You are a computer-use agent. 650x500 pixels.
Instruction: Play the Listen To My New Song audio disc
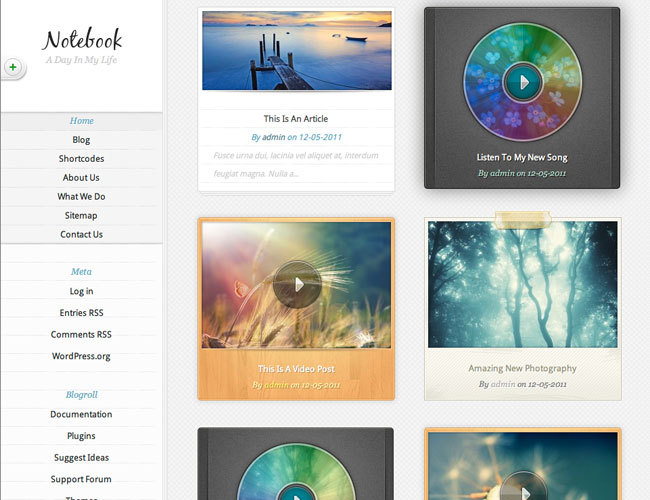(x=522, y=82)
